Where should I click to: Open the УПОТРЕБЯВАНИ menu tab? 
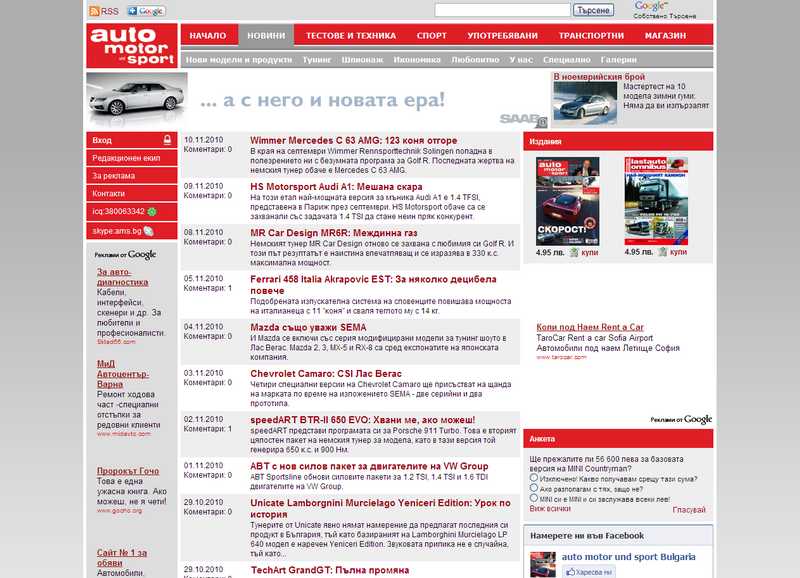pyautogui.click(x=503, y=36)
